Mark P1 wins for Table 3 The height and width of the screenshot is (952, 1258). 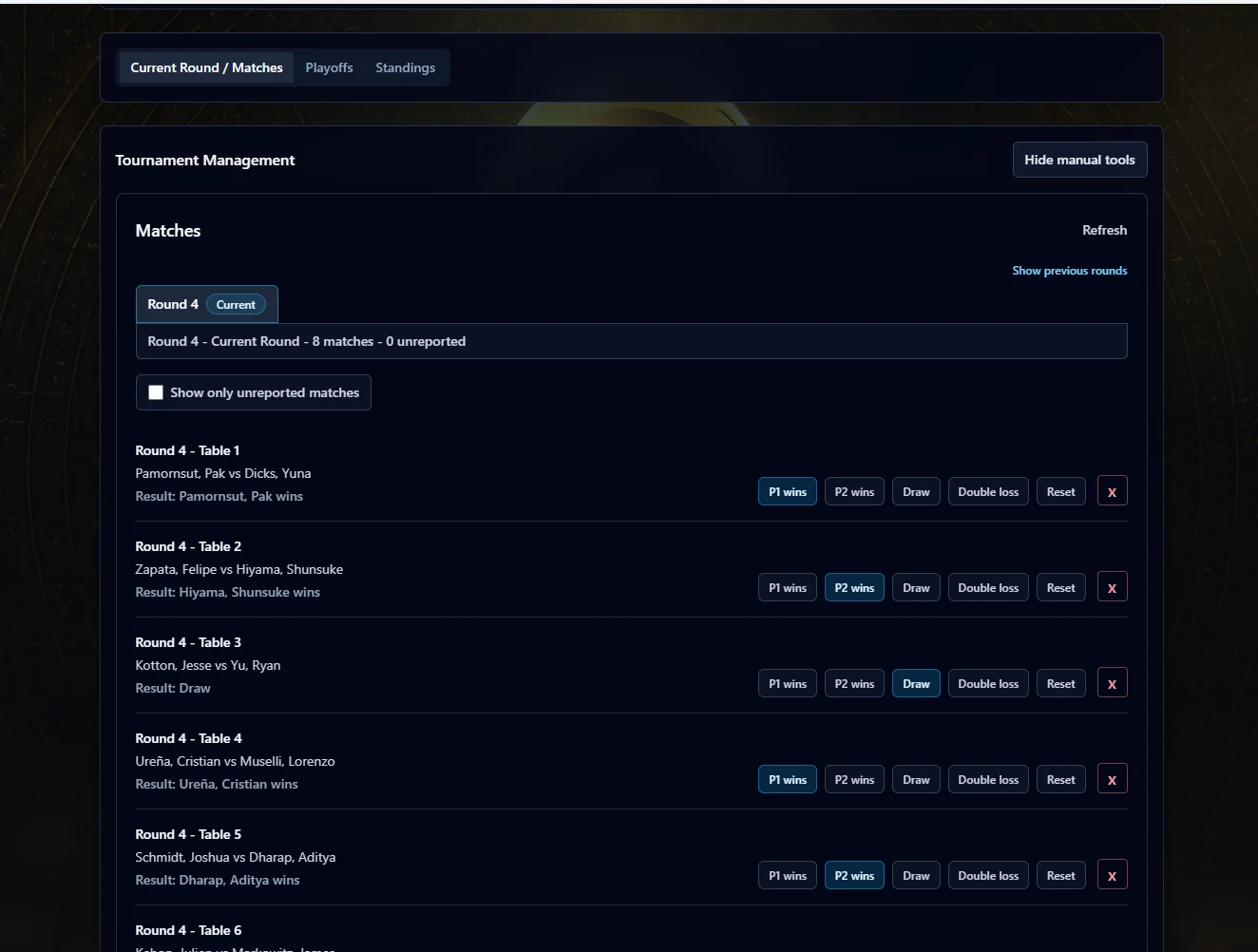tap(788, 683)
